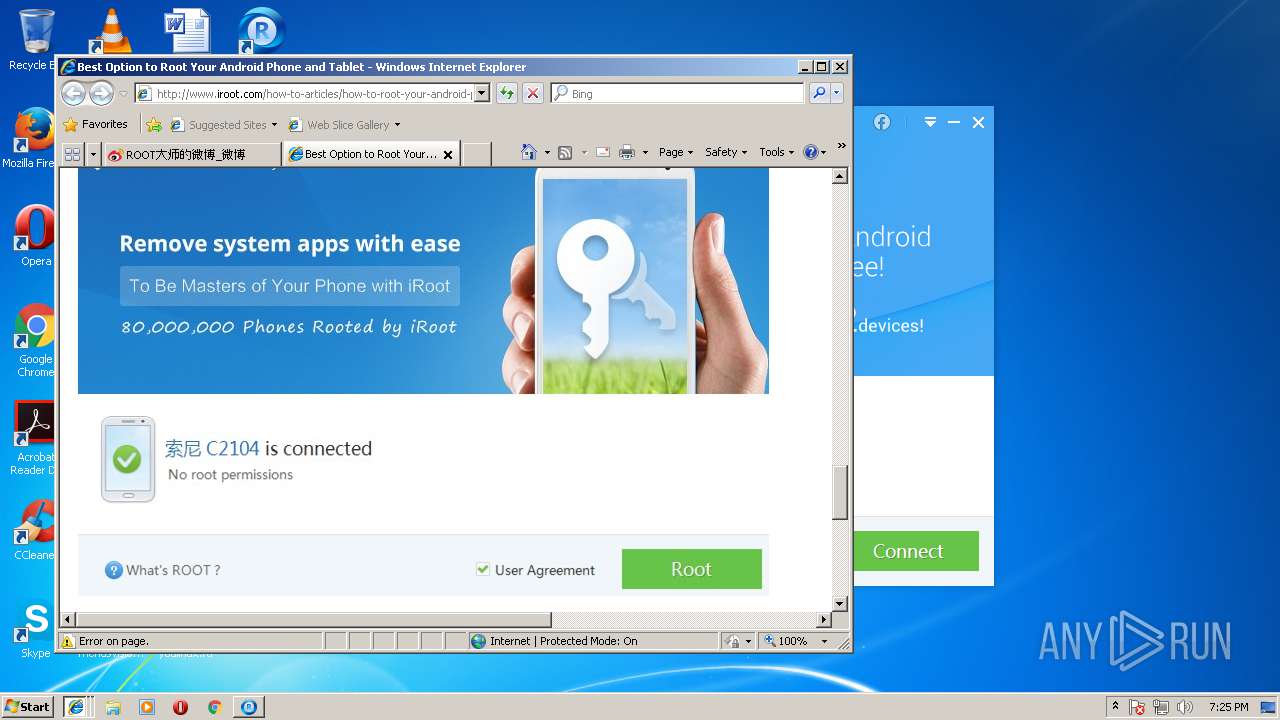This screenshot has height=720, width=1280.
Task: Switch to the ROOT大师的微博 tab
Action: (x=192, y=154)
